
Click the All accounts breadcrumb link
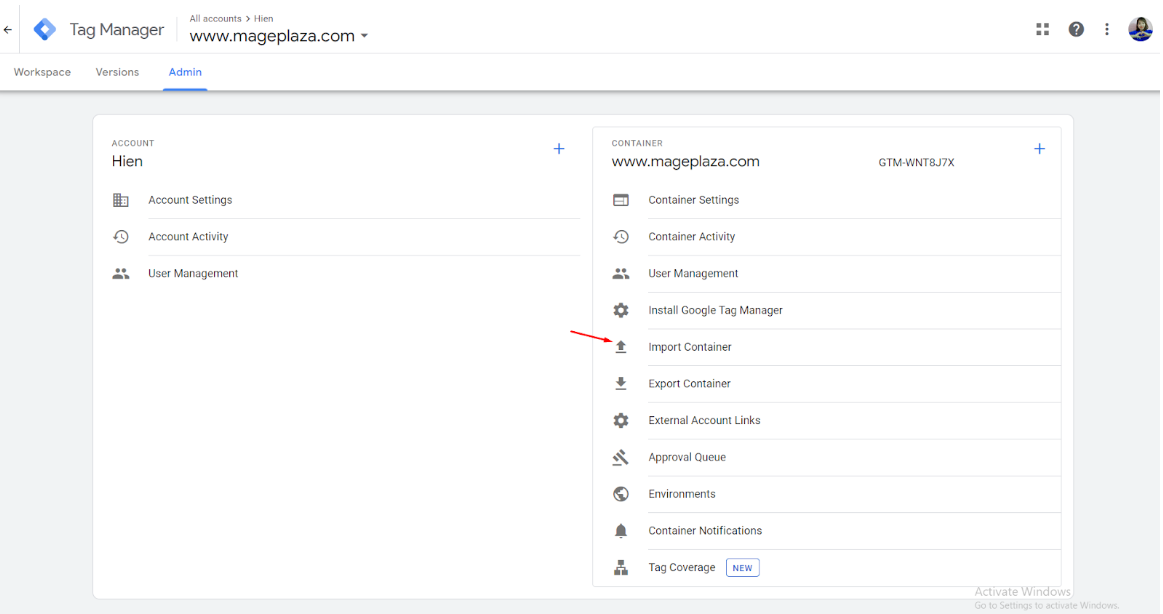click(x=215, y=19)
